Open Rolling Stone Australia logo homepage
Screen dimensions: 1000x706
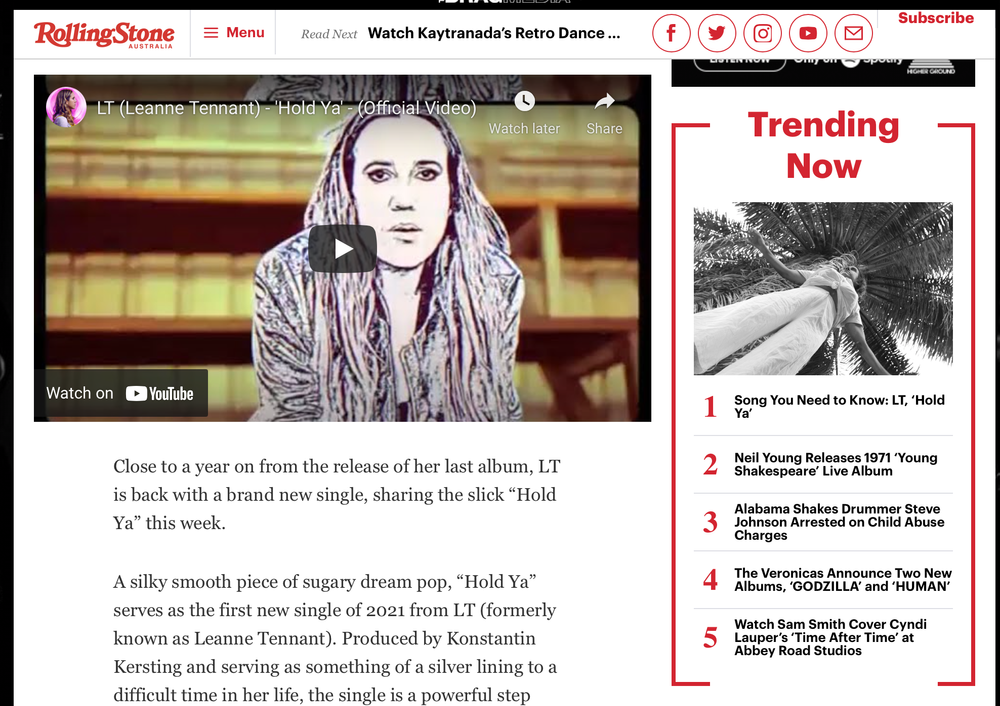[104, 34]
